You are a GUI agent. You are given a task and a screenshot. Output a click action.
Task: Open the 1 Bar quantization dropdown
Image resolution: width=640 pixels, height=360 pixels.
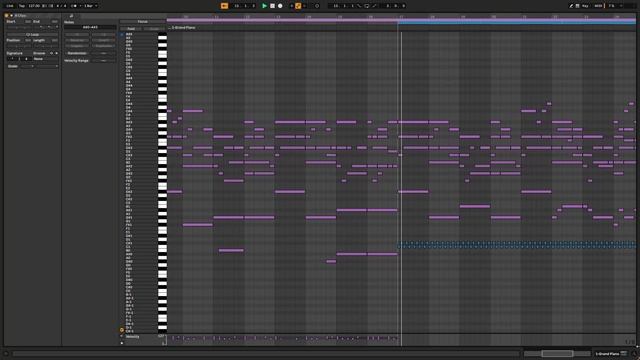coord(91,6)
